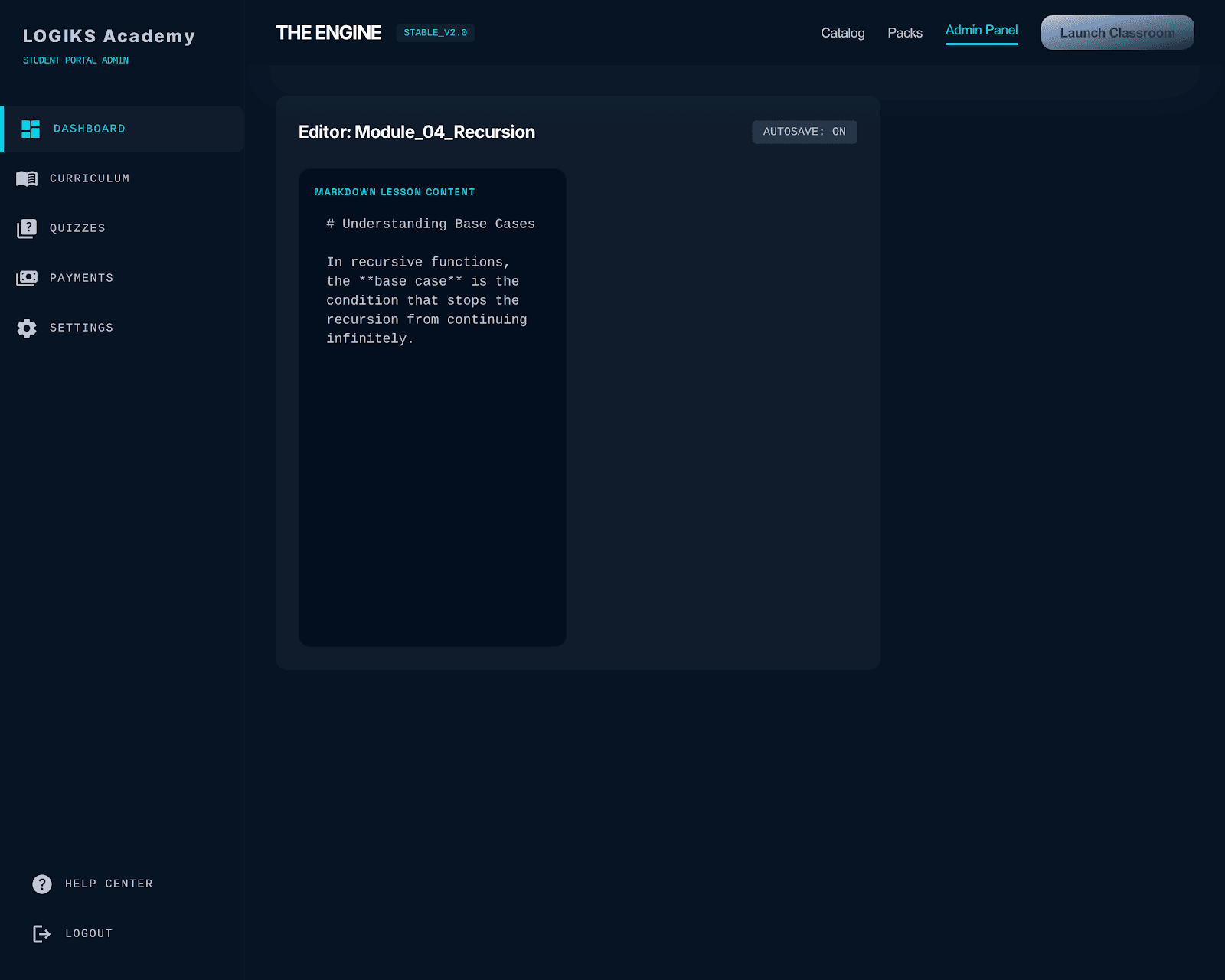Click the Settings gear icon
The image size is (1225, 980).
tap(27, 328)
